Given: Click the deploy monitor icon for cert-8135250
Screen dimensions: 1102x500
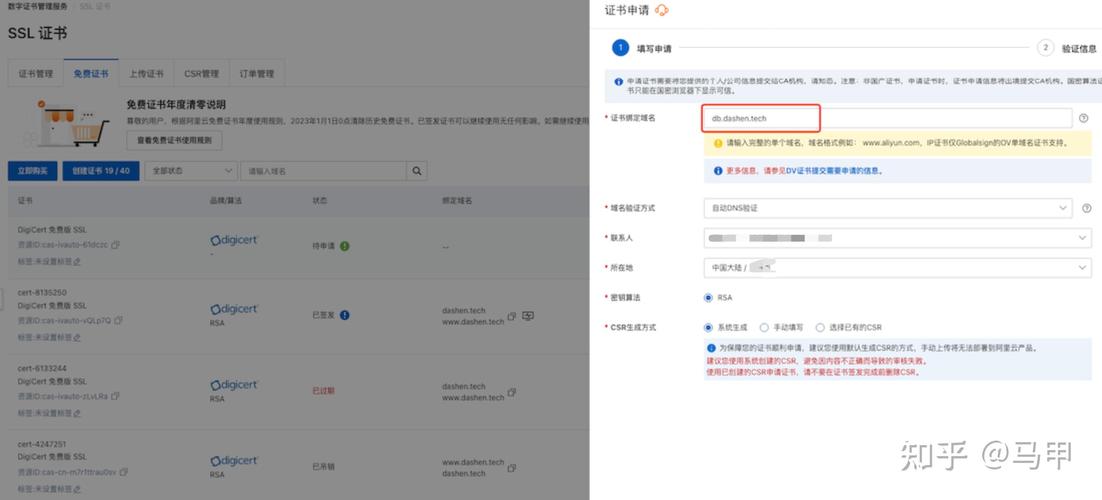Looking at the screenshot, I should point(528,316).
